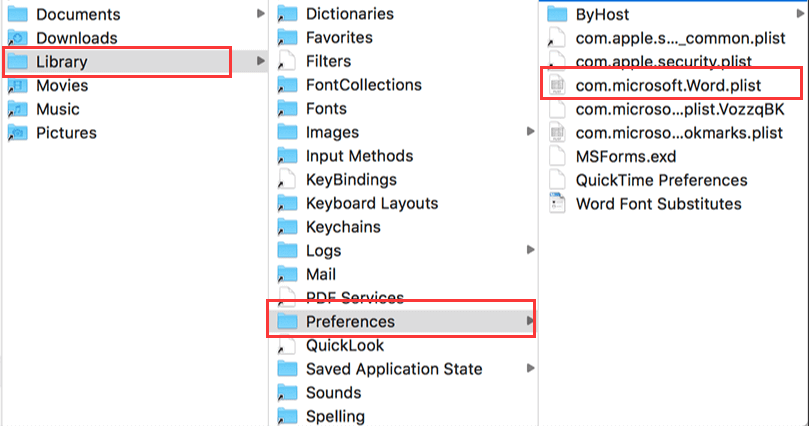Click the Pictures folder icon

(18, 133)
